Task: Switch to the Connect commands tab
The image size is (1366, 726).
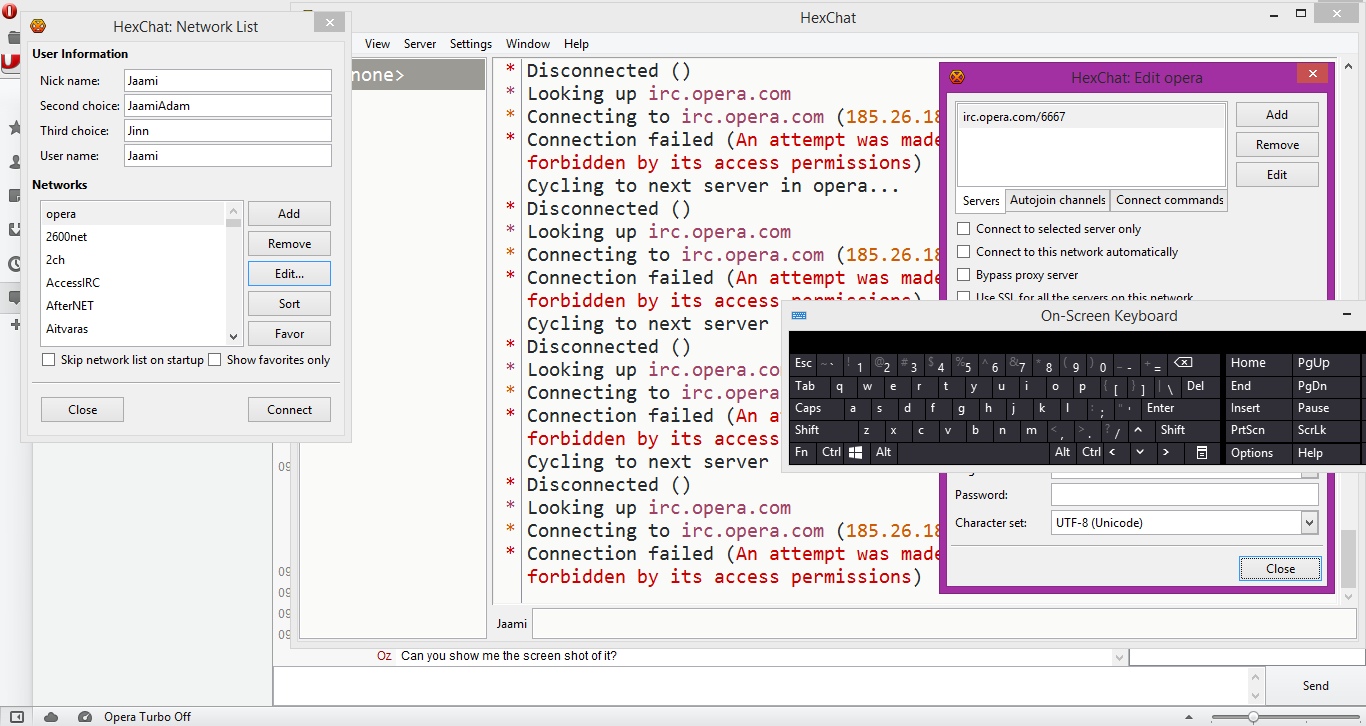Action: (1169, 200)
